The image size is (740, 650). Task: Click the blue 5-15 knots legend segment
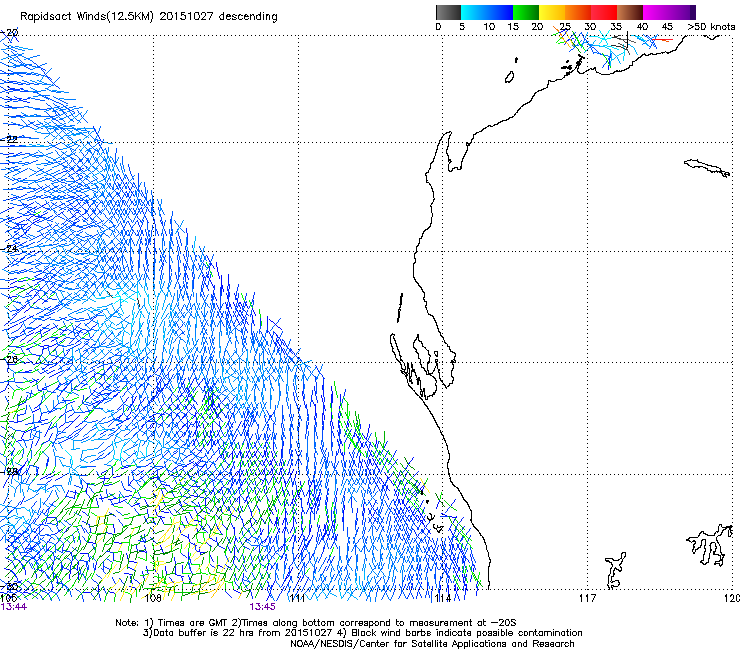[487, 12]
